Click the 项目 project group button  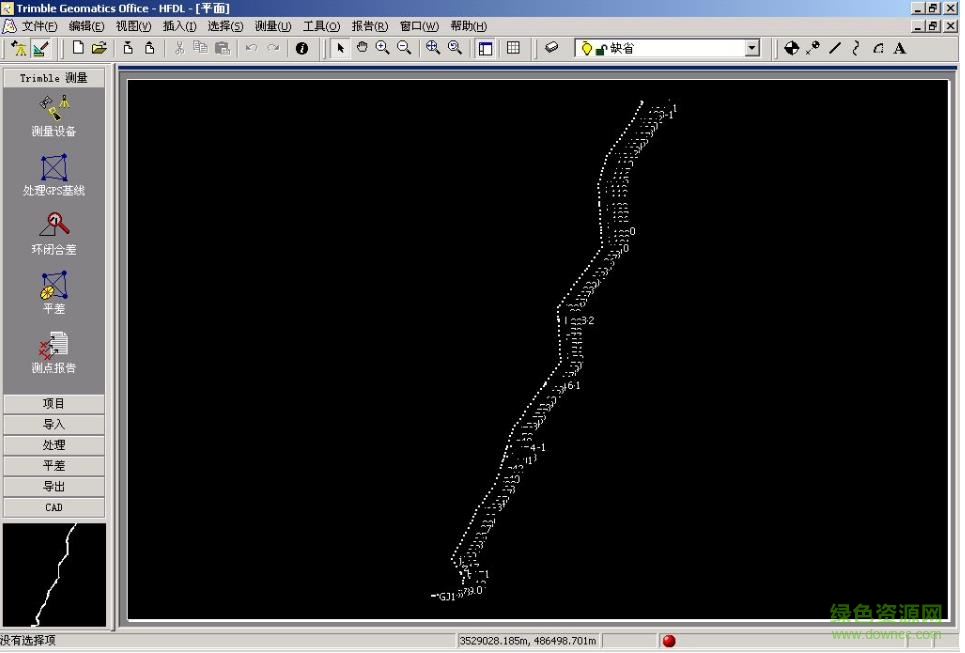point(54,404)
